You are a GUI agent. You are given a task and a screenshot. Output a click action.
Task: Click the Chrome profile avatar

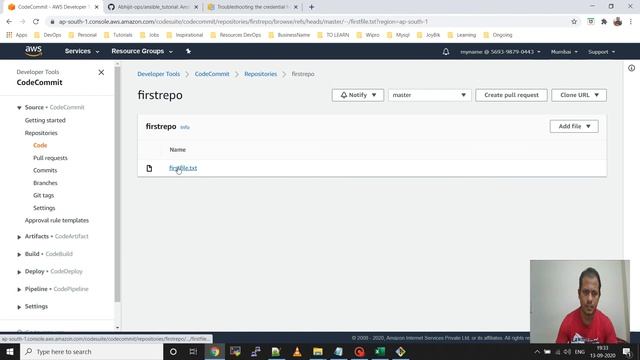point(618,22)
